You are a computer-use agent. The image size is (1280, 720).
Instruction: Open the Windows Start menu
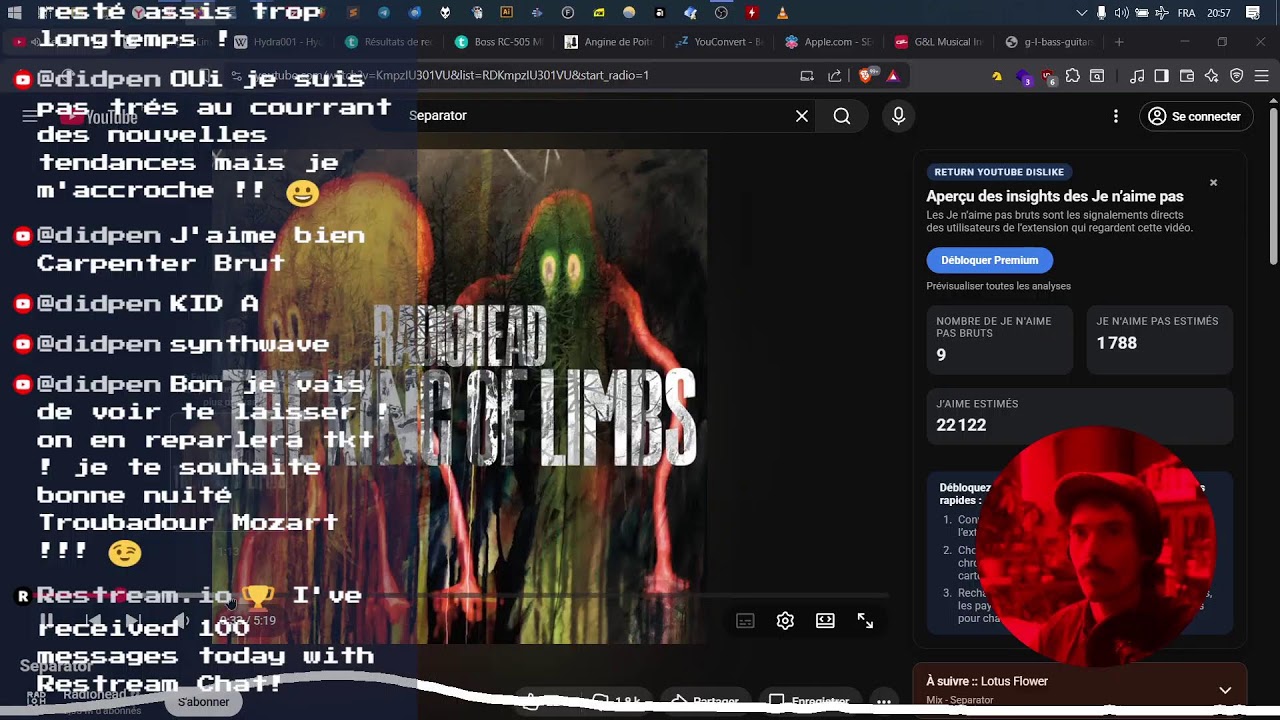coord(14,13)
